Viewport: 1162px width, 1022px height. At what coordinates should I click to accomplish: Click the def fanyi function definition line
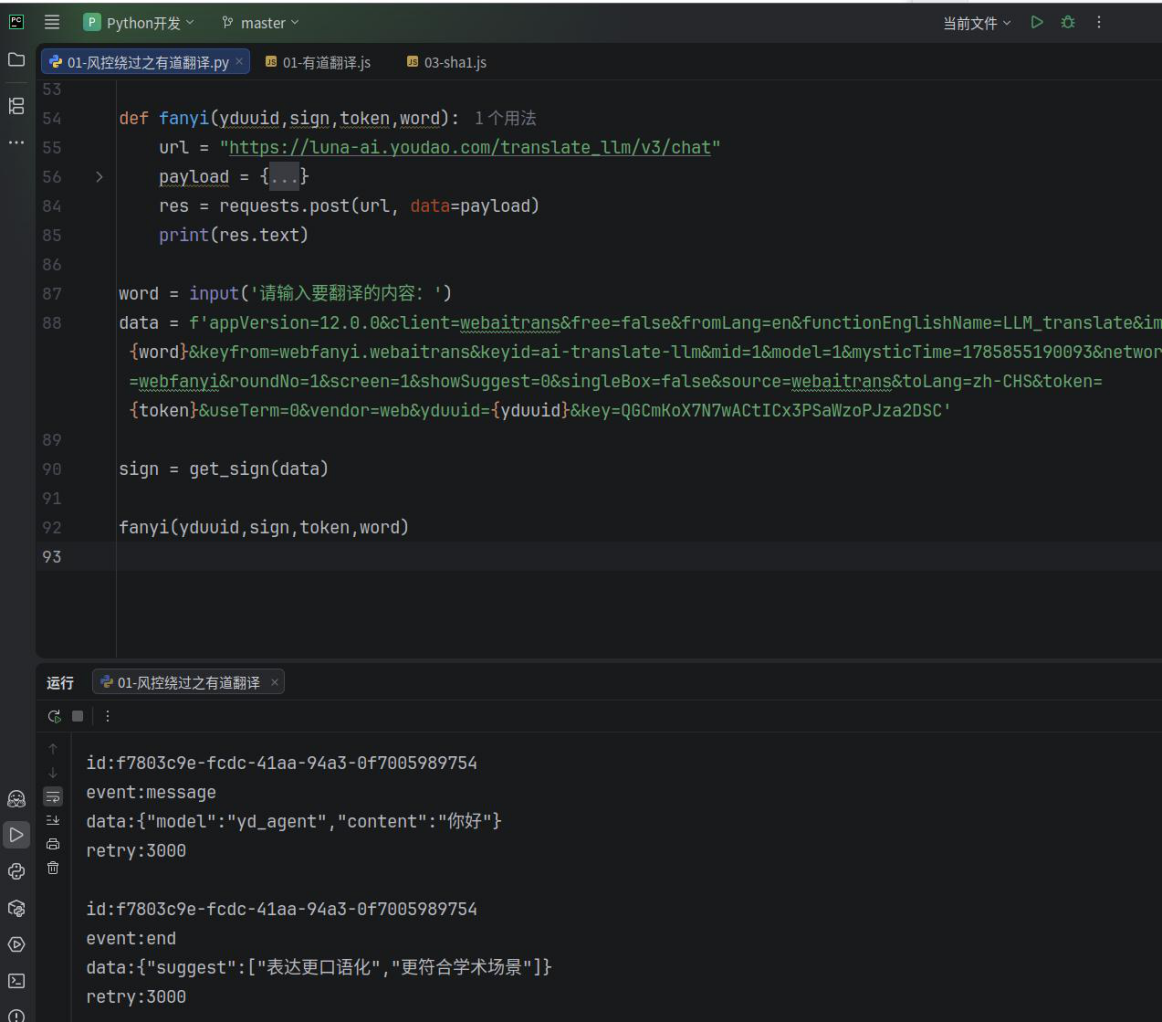(x=289, y=119)
